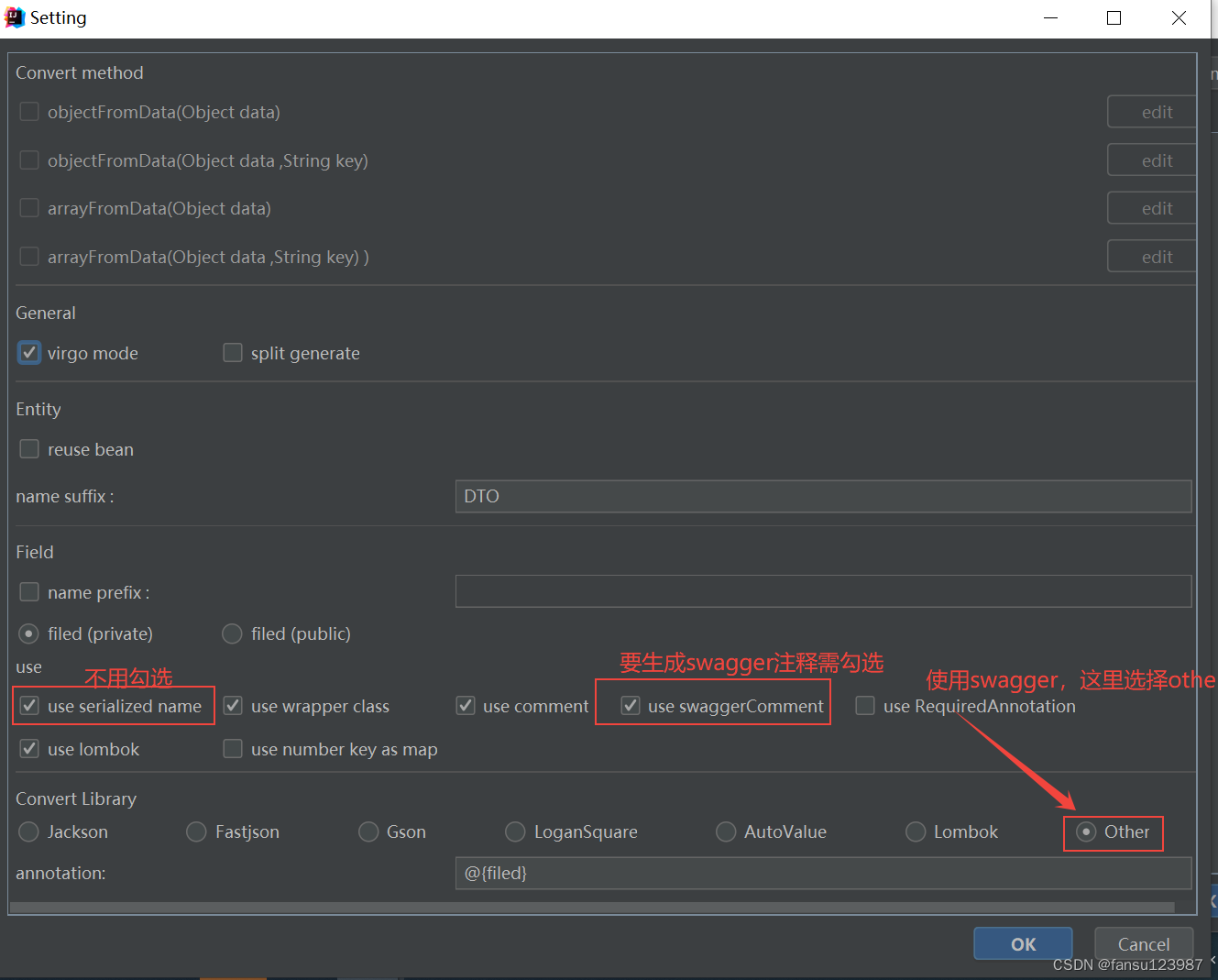Image resolution: width=1218 pixels, height=980 pixels.
Task: Click the horizontal scrollbar at dialog bottom
Action: coord(592,908)
